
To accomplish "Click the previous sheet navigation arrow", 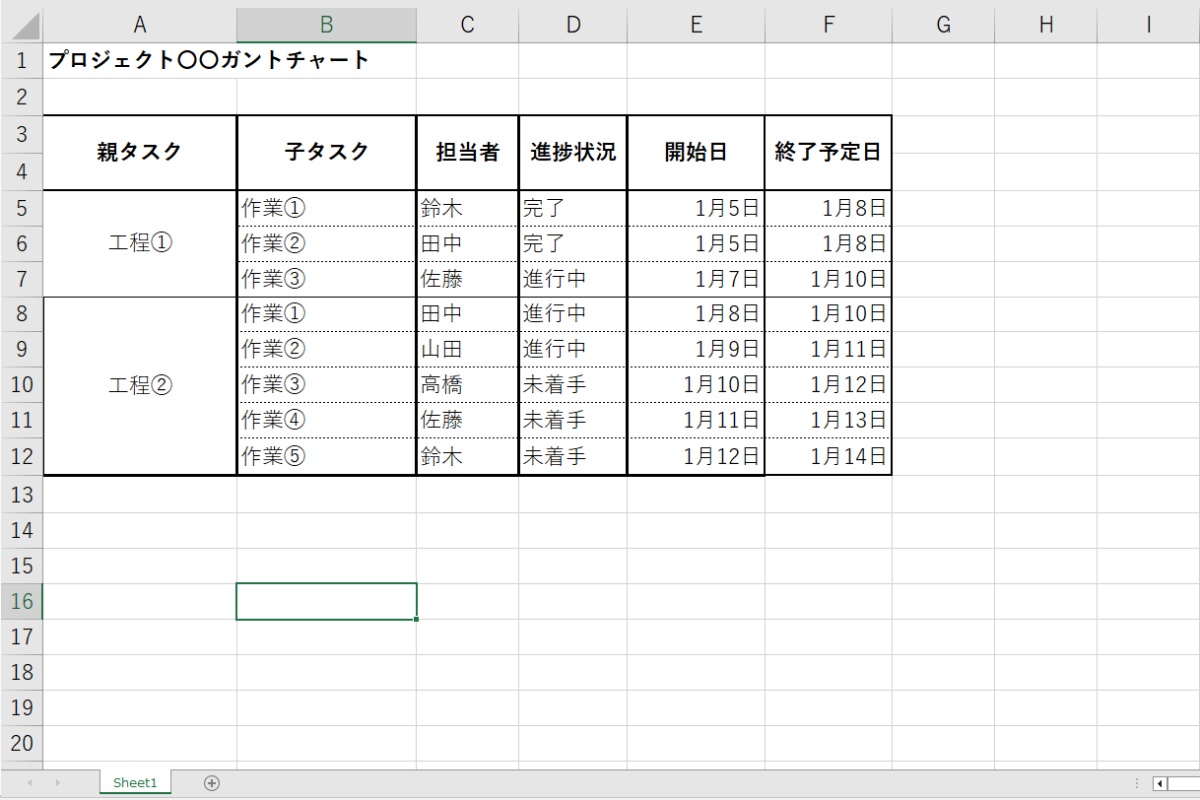I will (30, 783).
